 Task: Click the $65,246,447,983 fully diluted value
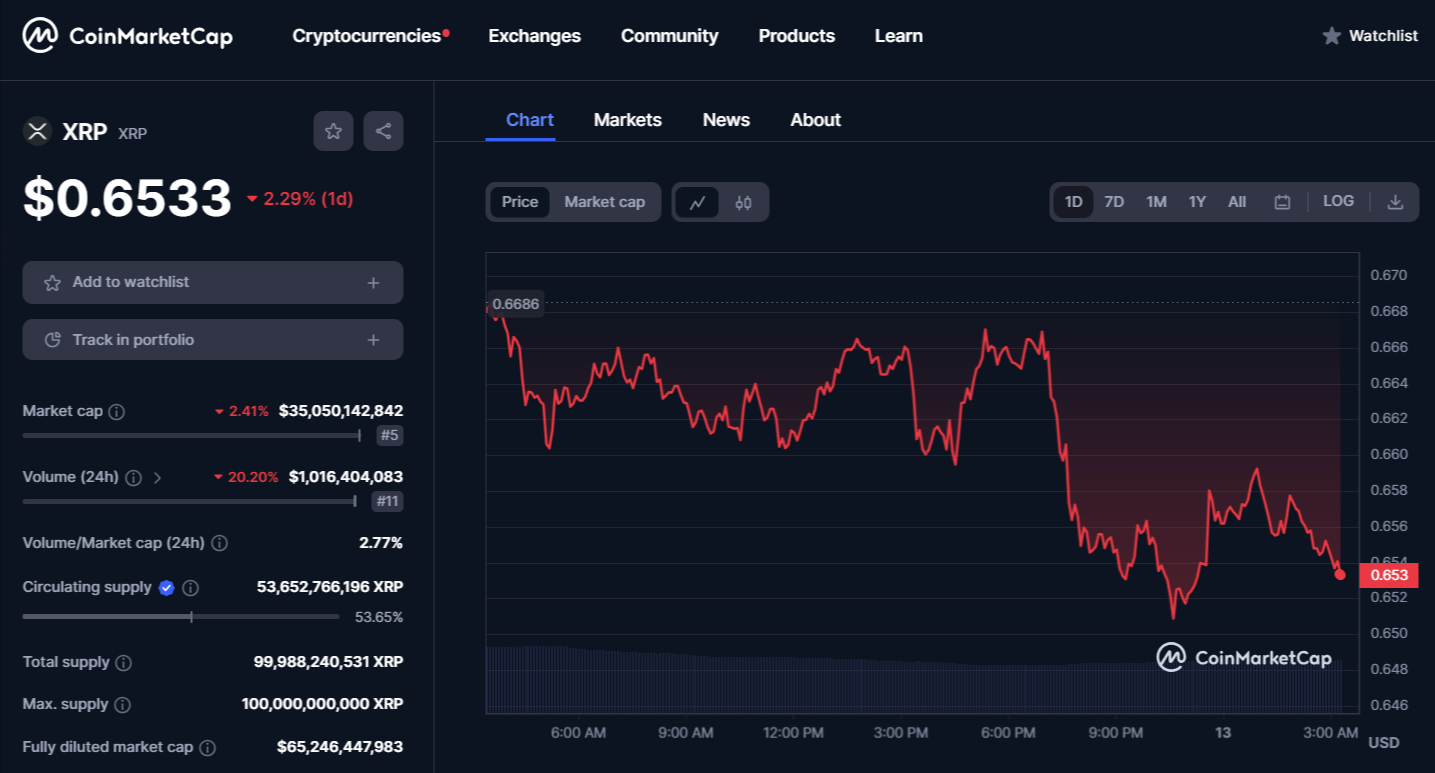[340, 747]
